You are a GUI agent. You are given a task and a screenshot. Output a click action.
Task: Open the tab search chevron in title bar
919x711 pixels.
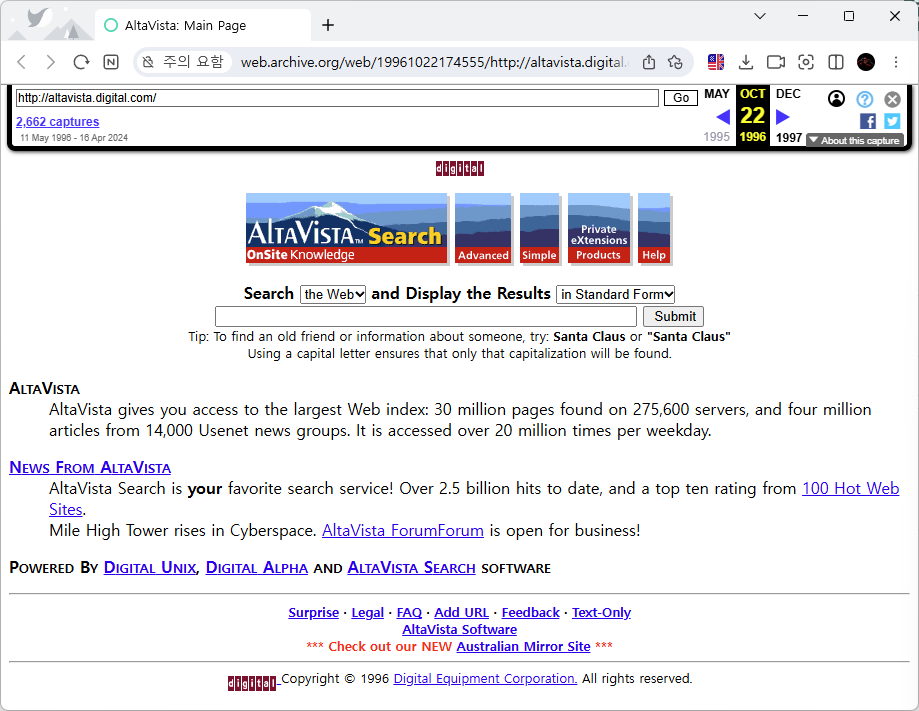[760, 16]
